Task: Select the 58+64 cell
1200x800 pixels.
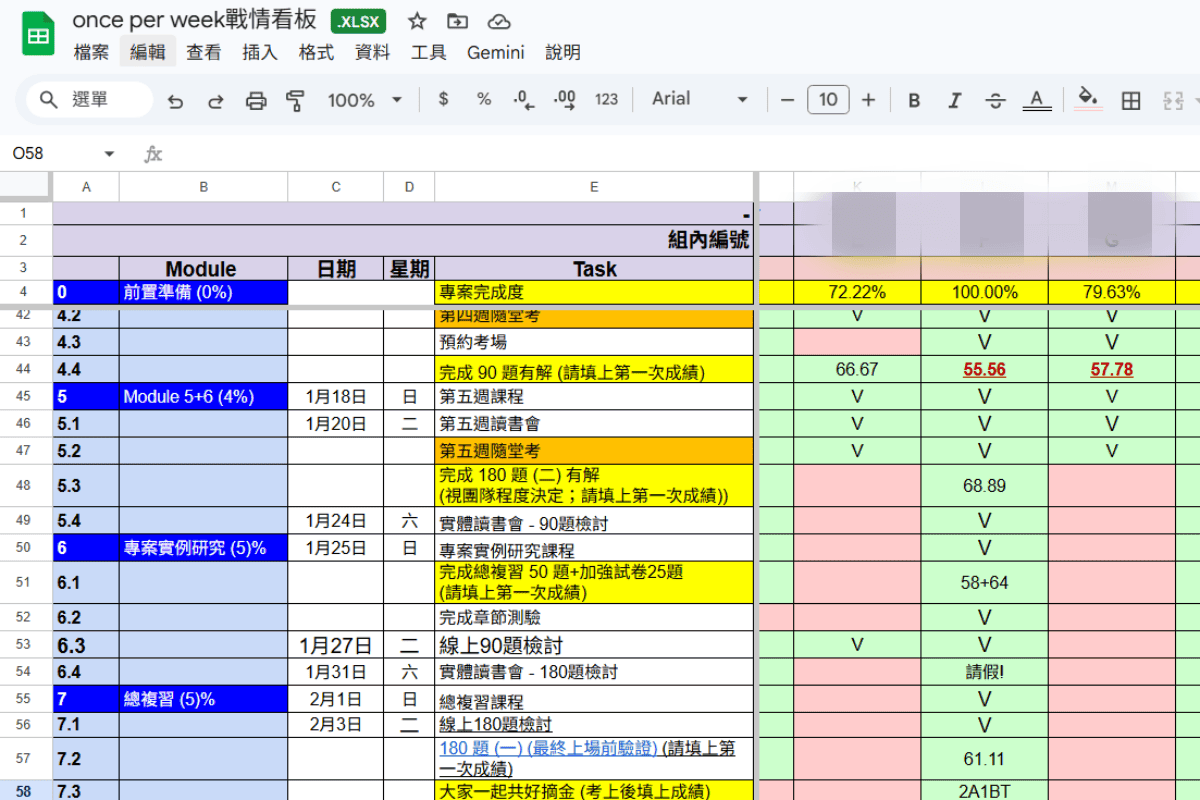Action: pos(984,582)
